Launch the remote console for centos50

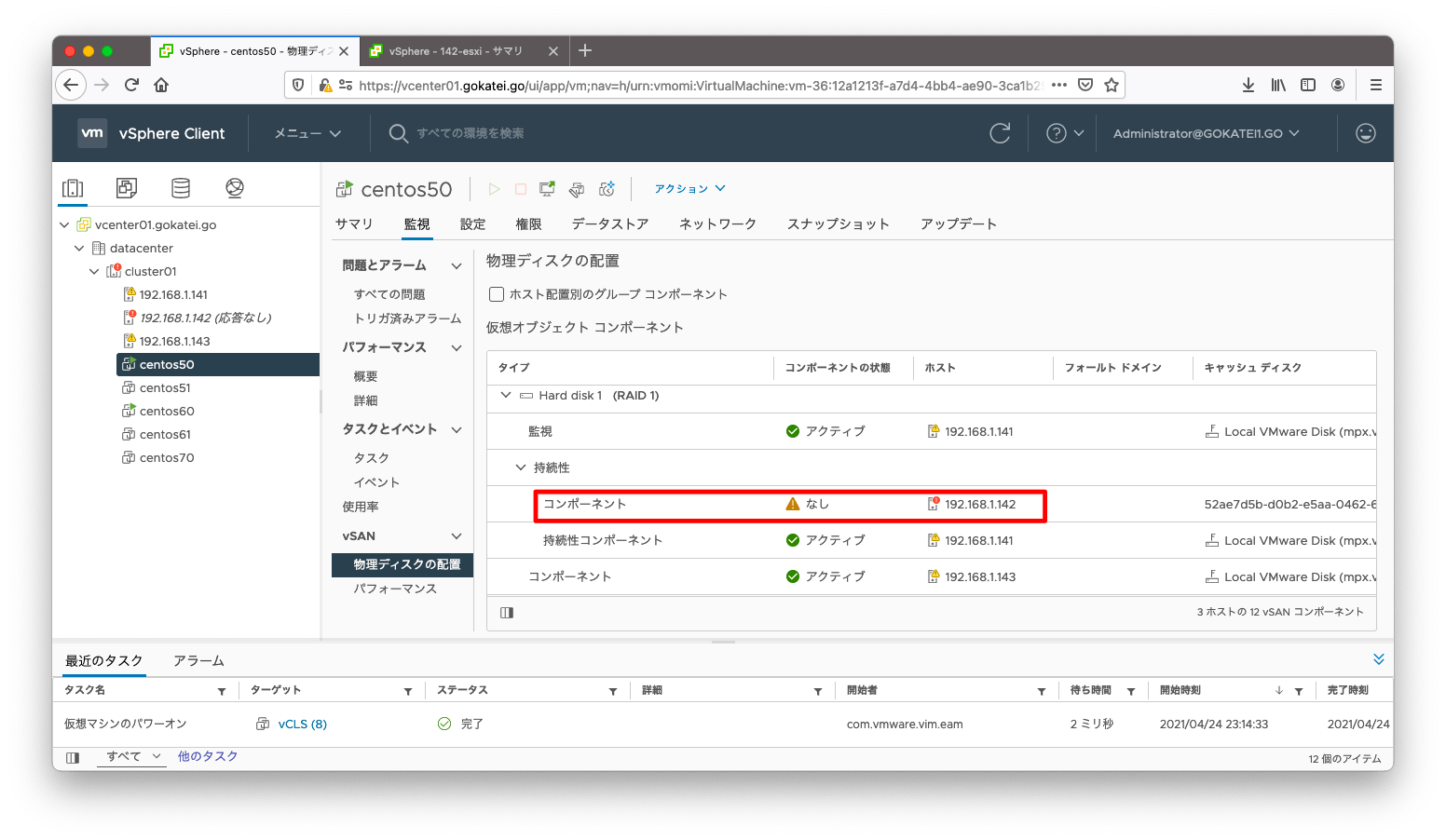[547, 188]
